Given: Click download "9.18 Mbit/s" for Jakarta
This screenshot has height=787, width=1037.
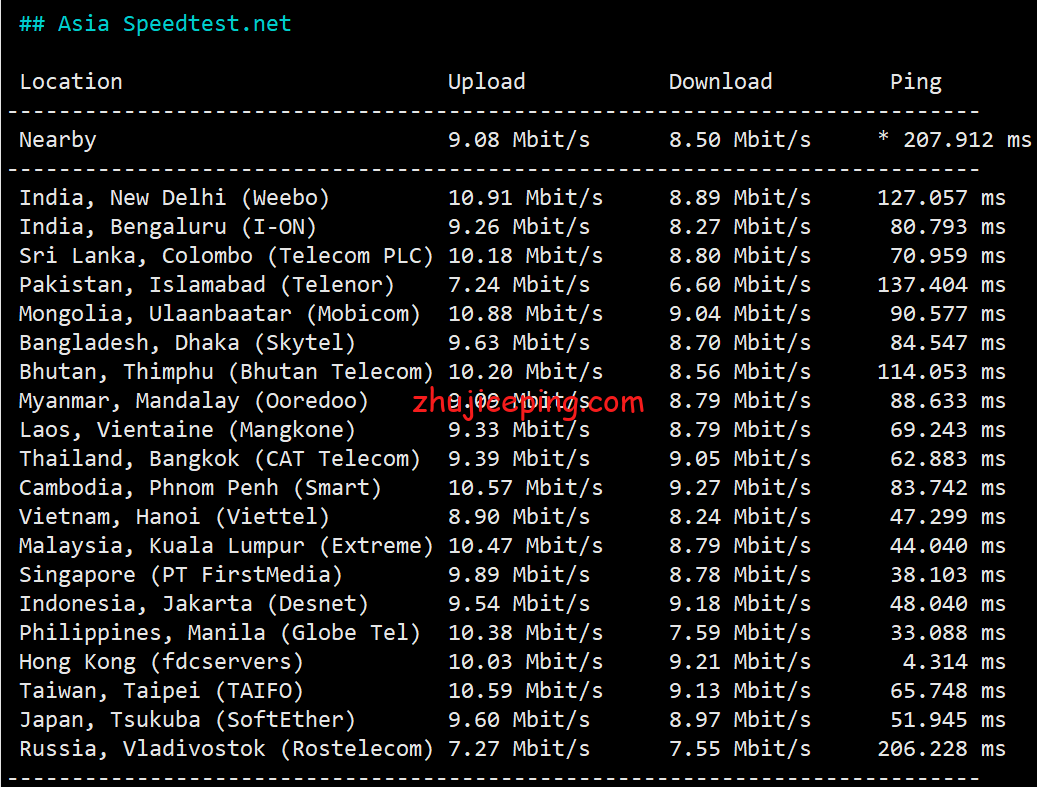Looking at the screenshot, I should click(x=739, y=605).
